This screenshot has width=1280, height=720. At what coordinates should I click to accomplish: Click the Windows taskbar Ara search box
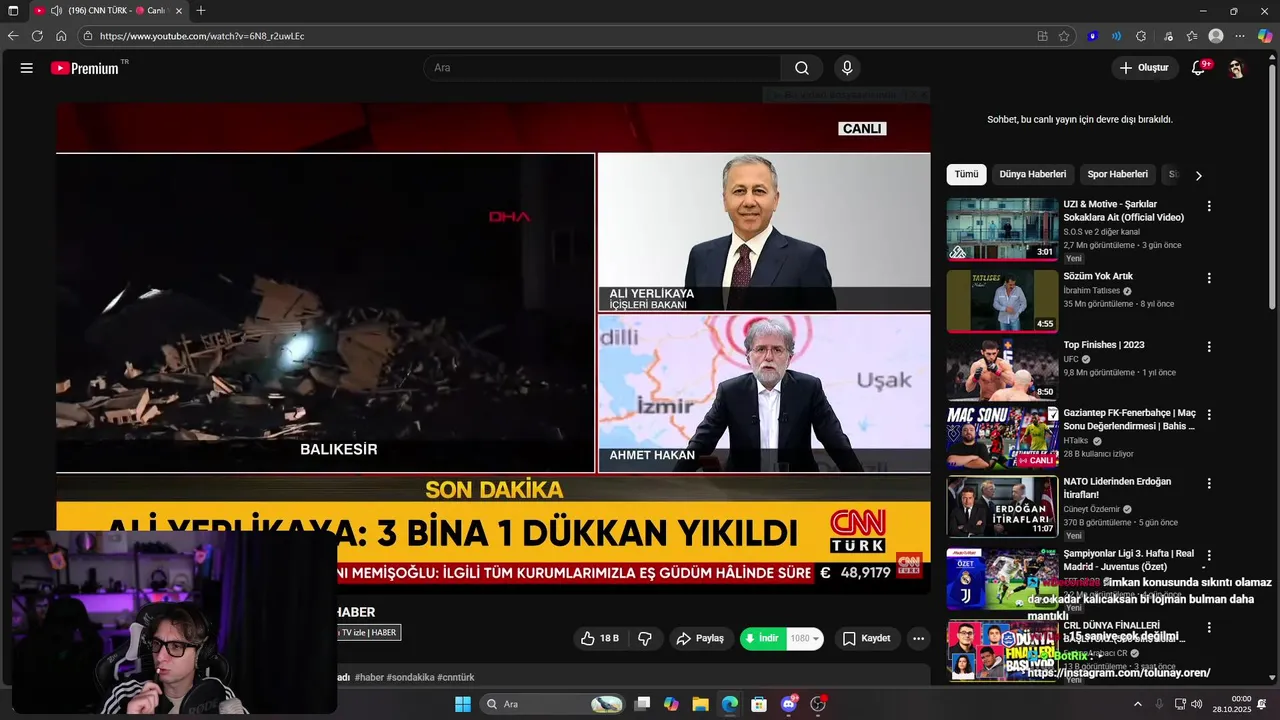coord(552,704)
